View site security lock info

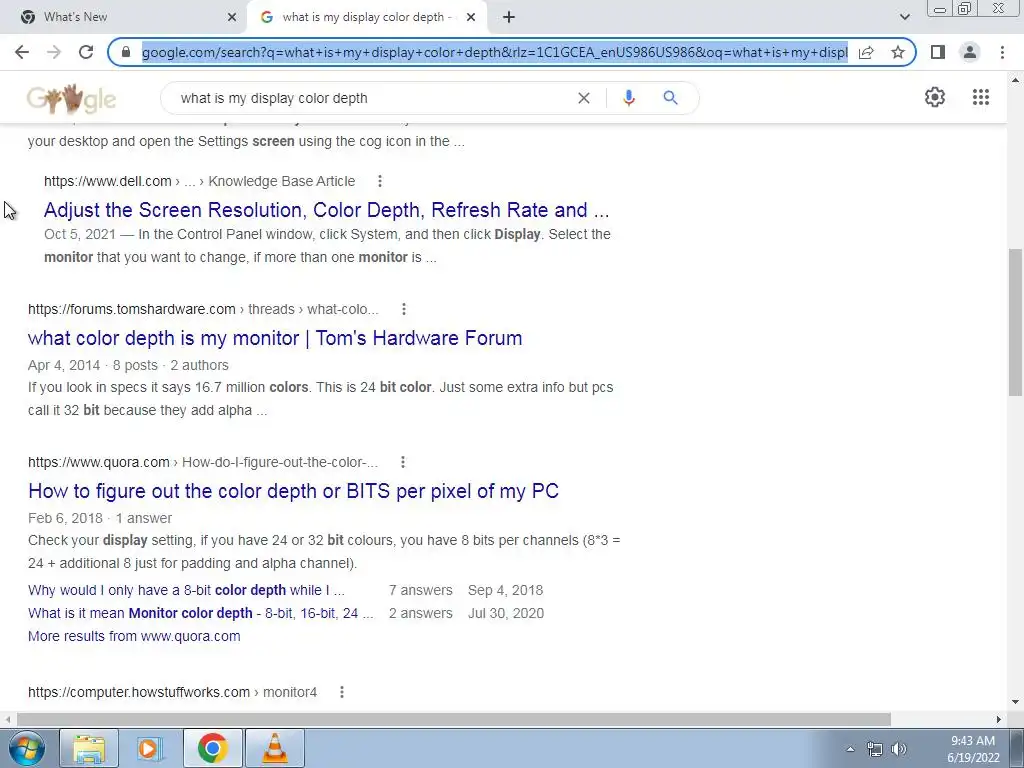(x=126, y=52)
